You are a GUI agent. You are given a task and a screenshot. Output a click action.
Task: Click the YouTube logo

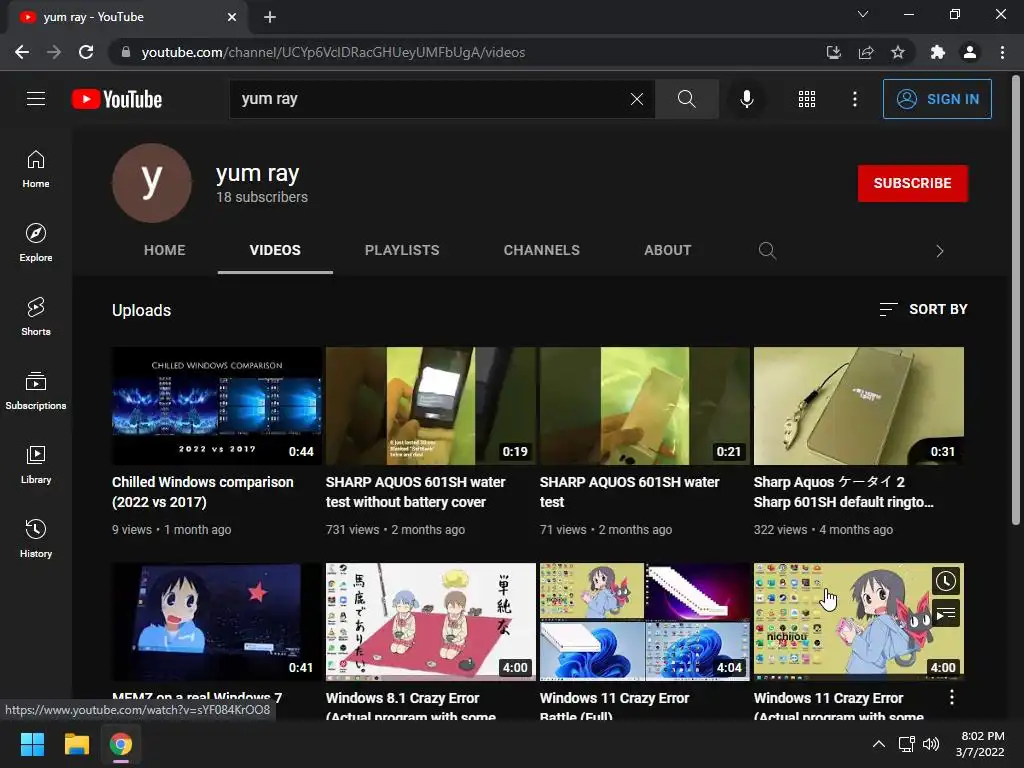point(117,99)
